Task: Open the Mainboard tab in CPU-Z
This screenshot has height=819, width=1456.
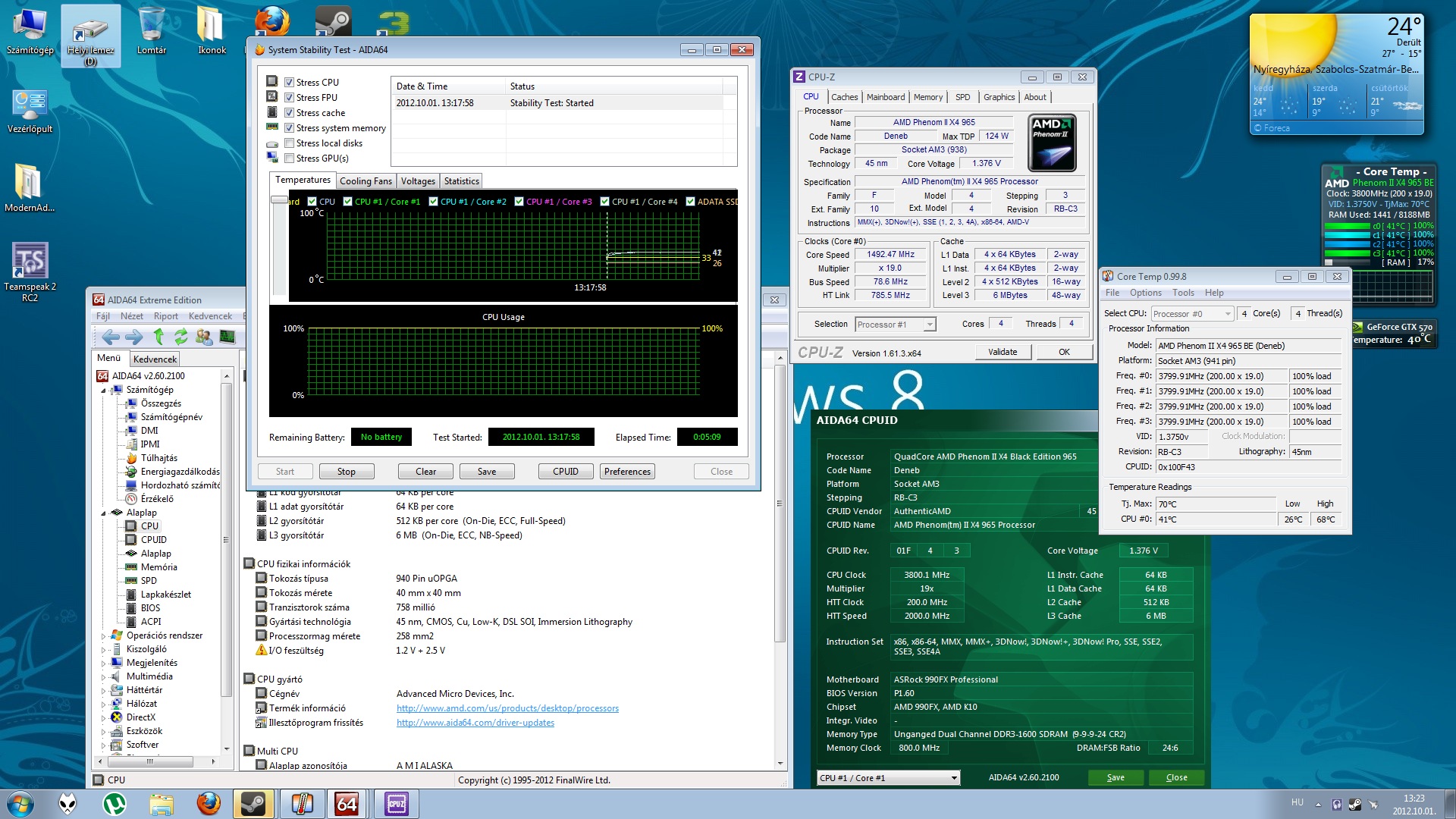Action: click(x=886, y=97)
